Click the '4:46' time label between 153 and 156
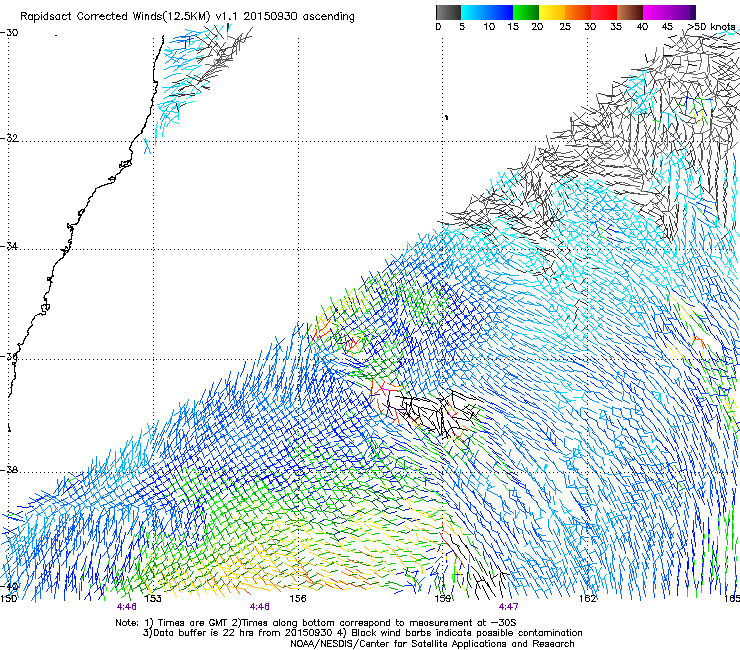Screen dimensions: 740x650 pos(260,607)
